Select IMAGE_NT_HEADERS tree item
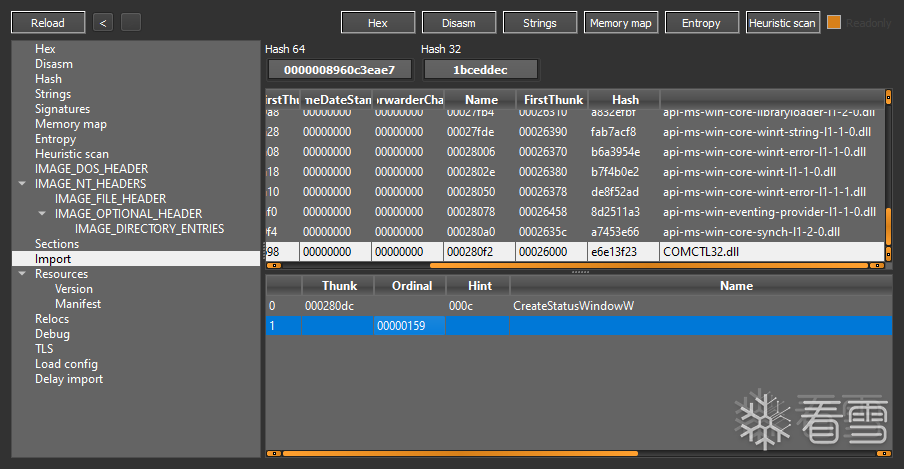Screen dimensions: 904x469 [x=90, y=184]
